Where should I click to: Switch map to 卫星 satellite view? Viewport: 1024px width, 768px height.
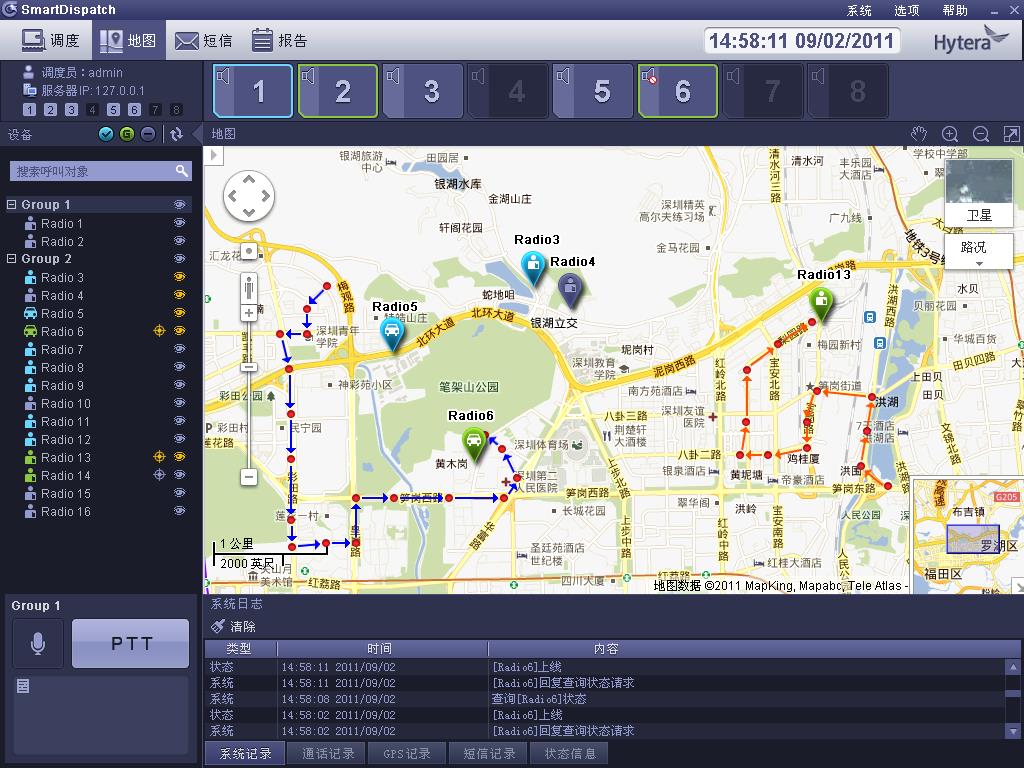[979, 193]
